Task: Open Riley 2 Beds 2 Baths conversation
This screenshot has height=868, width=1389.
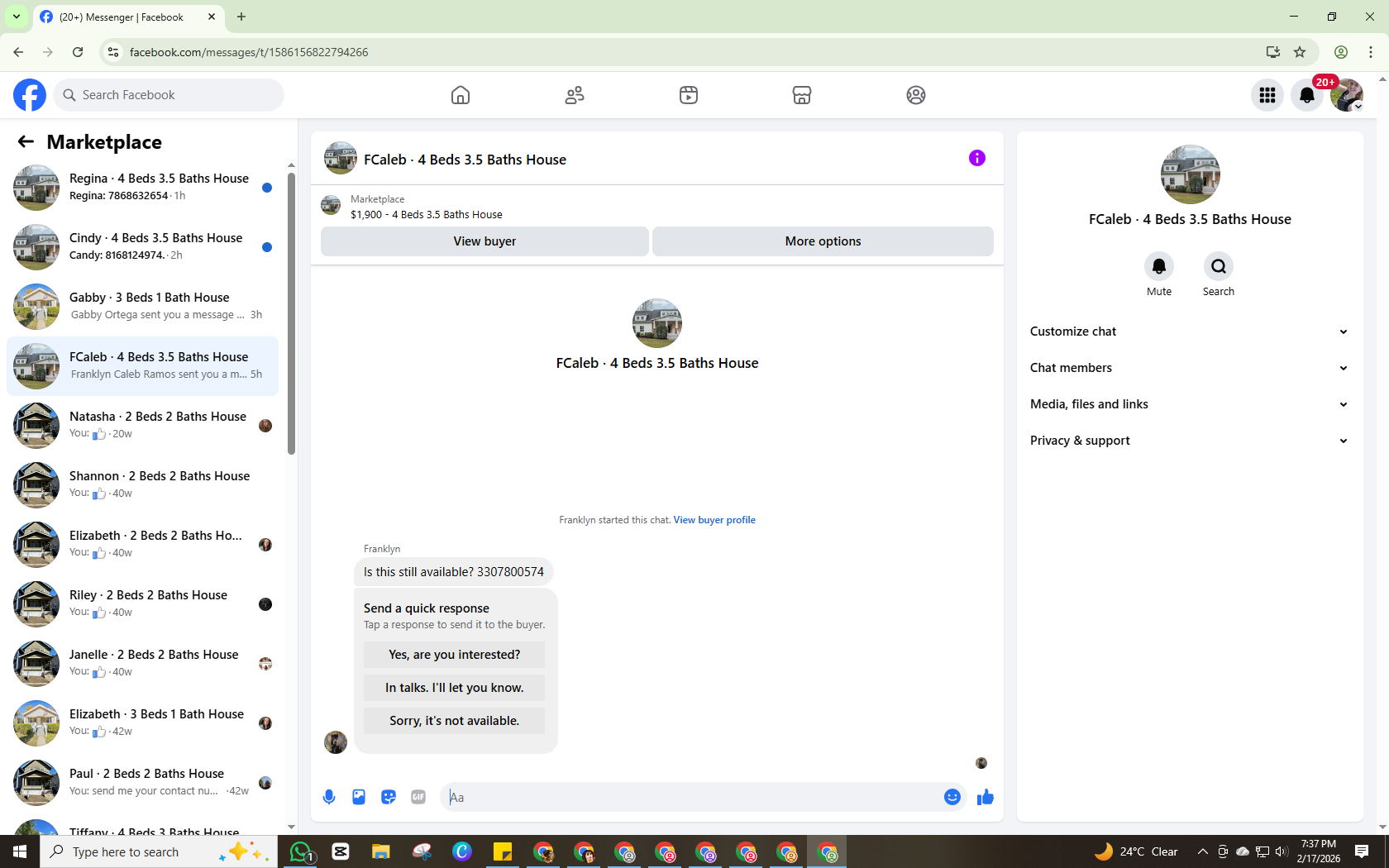Action: (143, 604)
